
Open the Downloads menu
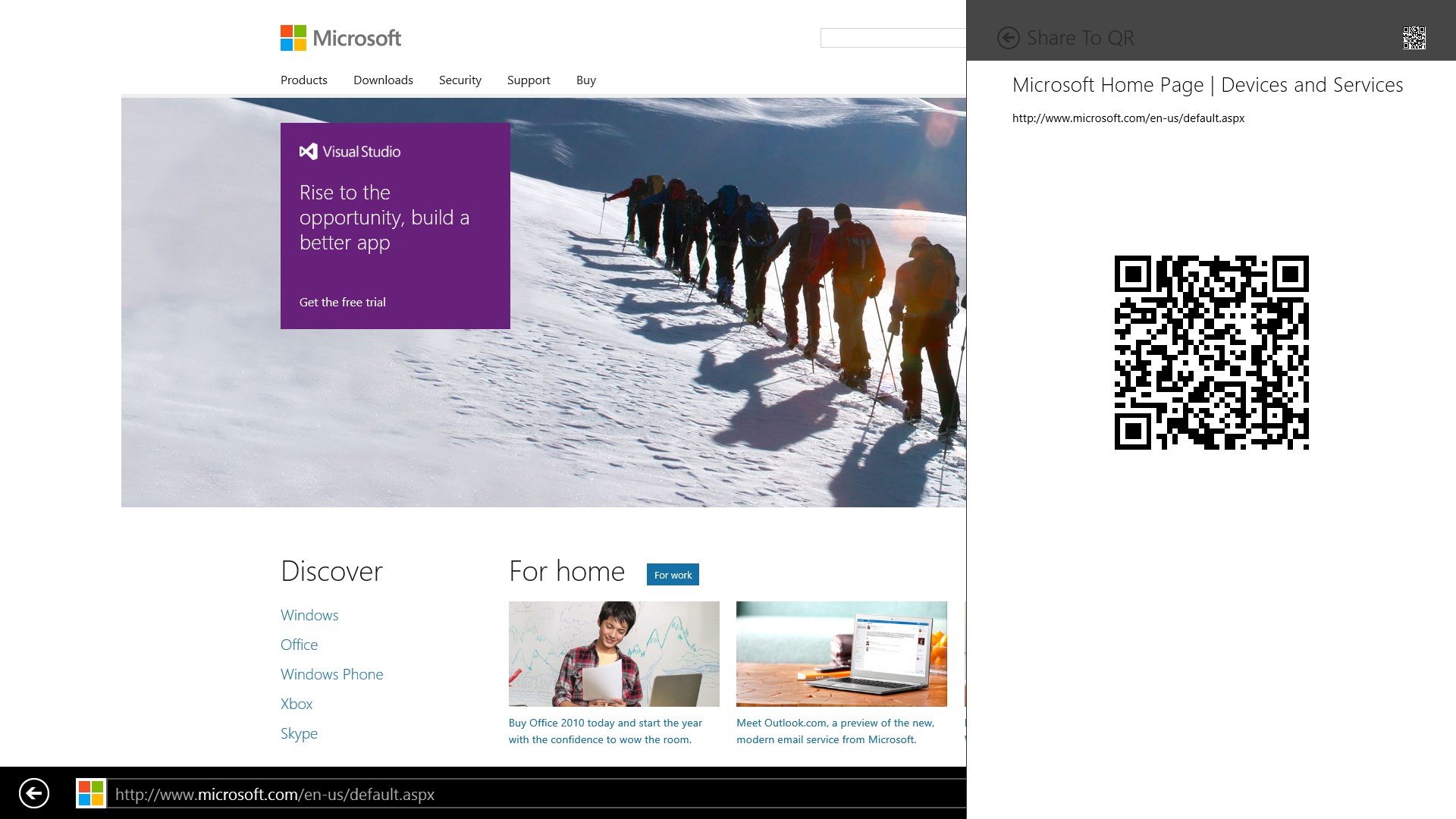click(383, 80)
